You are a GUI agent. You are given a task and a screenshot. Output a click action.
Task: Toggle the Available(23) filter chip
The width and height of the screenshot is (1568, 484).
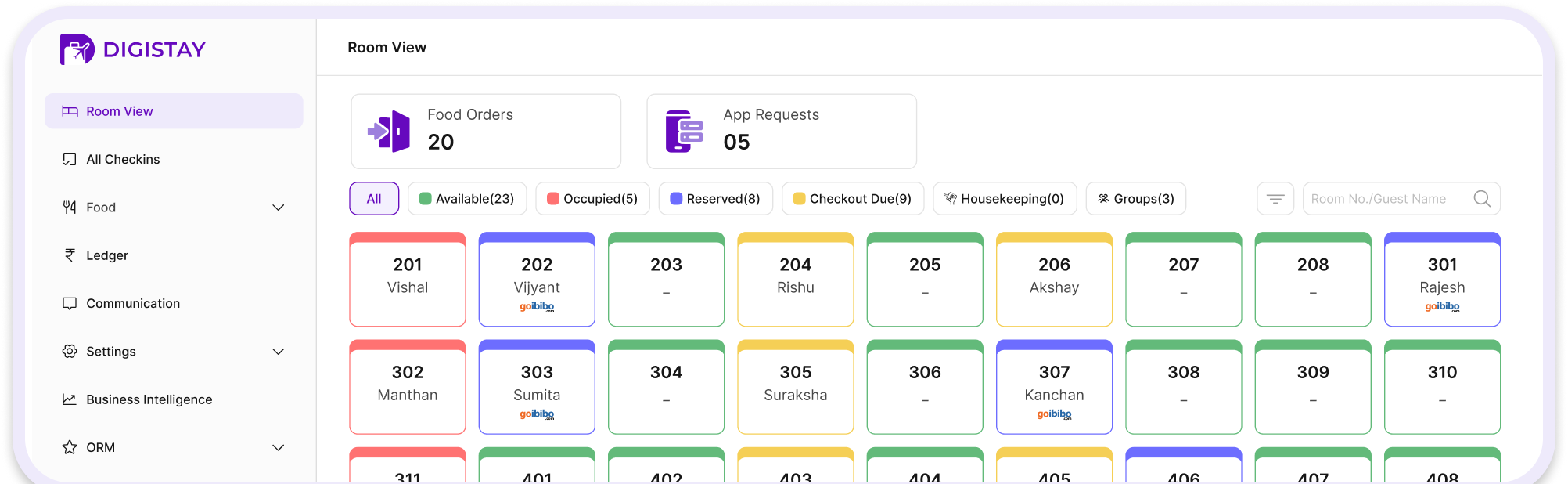click(467, 199)
